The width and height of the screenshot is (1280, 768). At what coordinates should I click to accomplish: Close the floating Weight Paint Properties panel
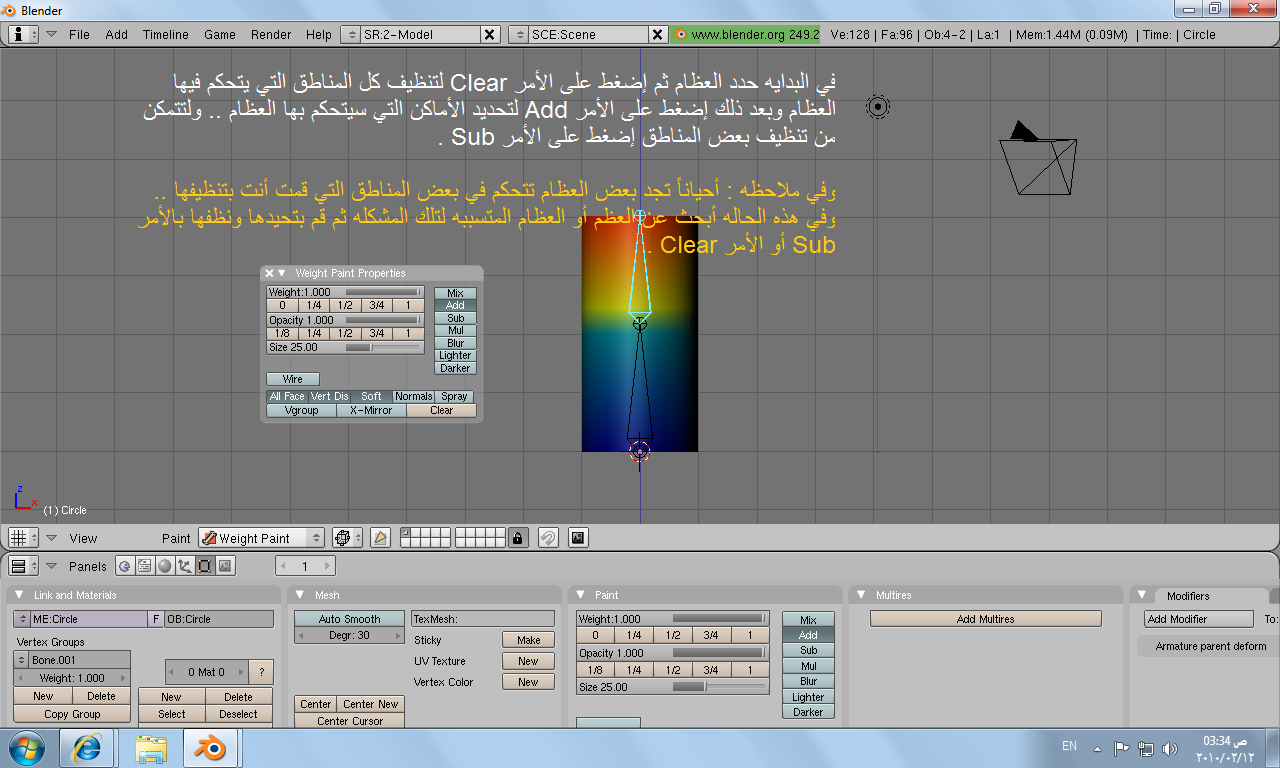[x=269, y=273]
